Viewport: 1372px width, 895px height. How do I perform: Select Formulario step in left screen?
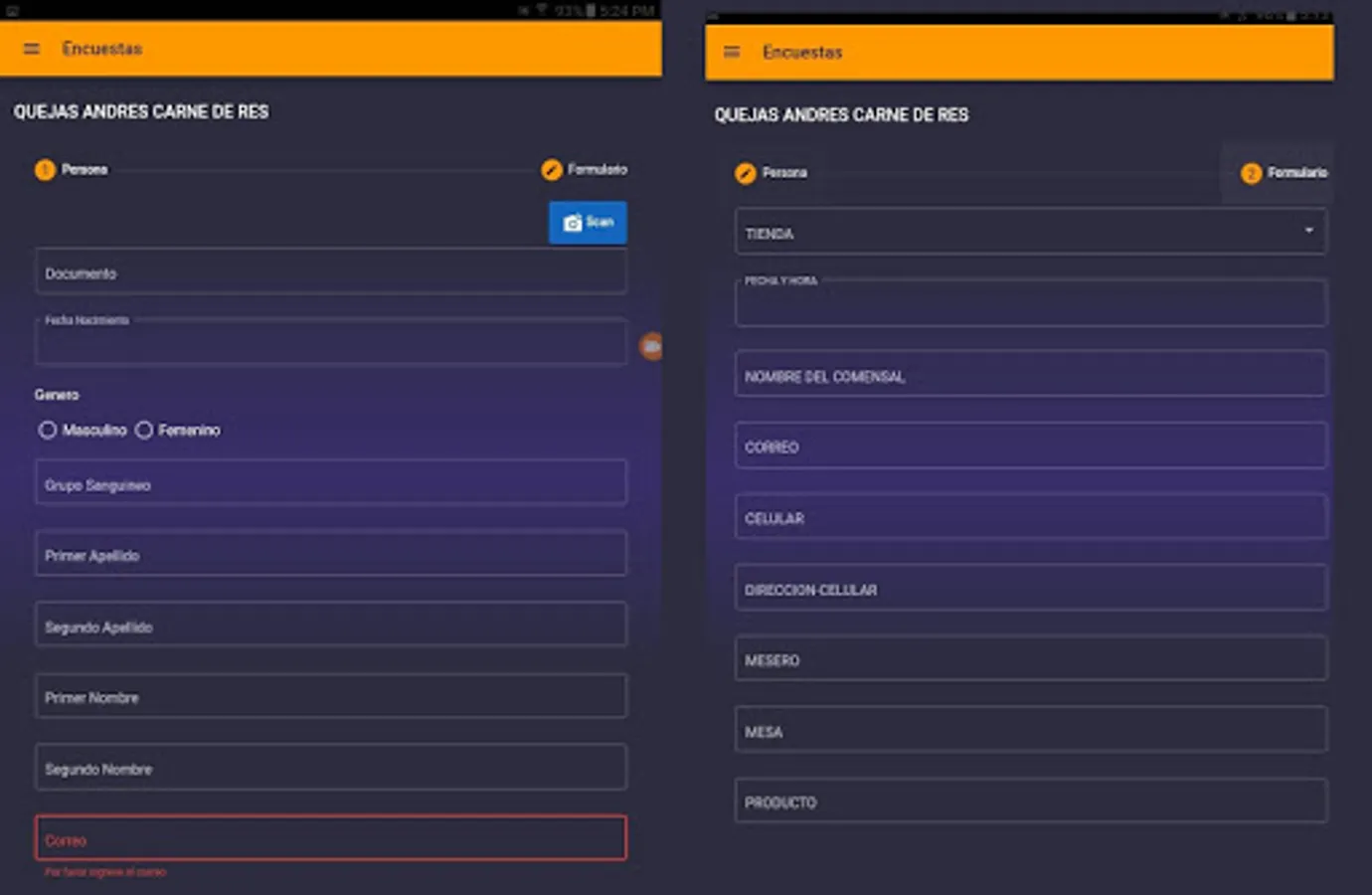coord(585,170)
